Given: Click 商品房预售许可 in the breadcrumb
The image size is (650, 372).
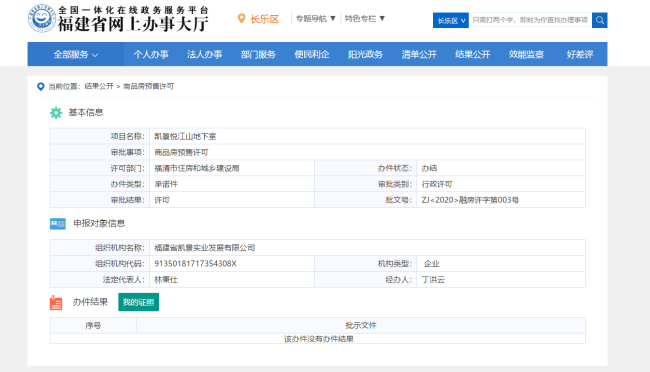Looking at the screenshot, I should pos(148,86).
